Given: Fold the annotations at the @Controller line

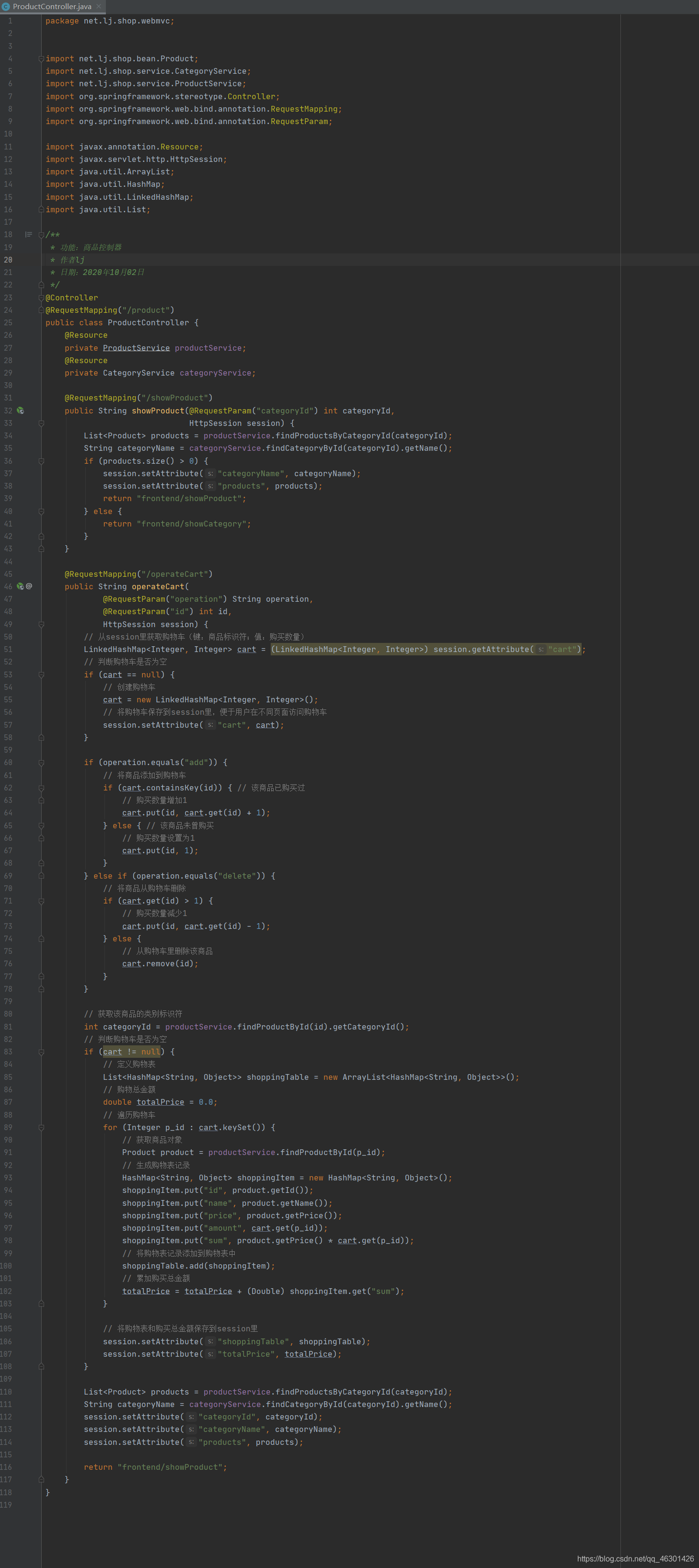Looking at the screenshot, I should 41,298.
